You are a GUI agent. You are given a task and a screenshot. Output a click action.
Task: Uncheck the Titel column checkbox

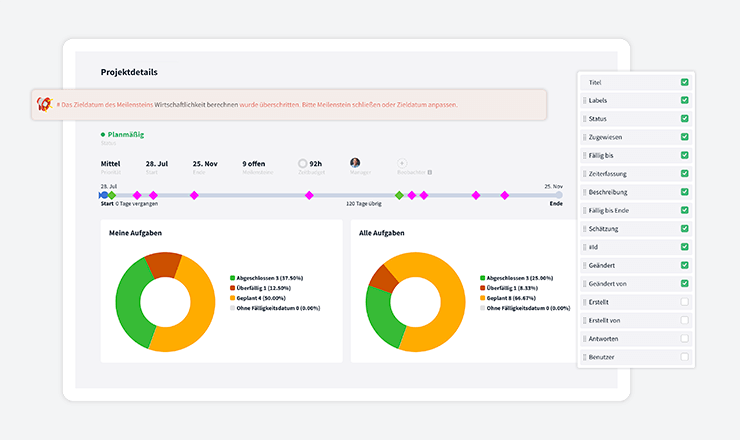(x=684, y=82)
